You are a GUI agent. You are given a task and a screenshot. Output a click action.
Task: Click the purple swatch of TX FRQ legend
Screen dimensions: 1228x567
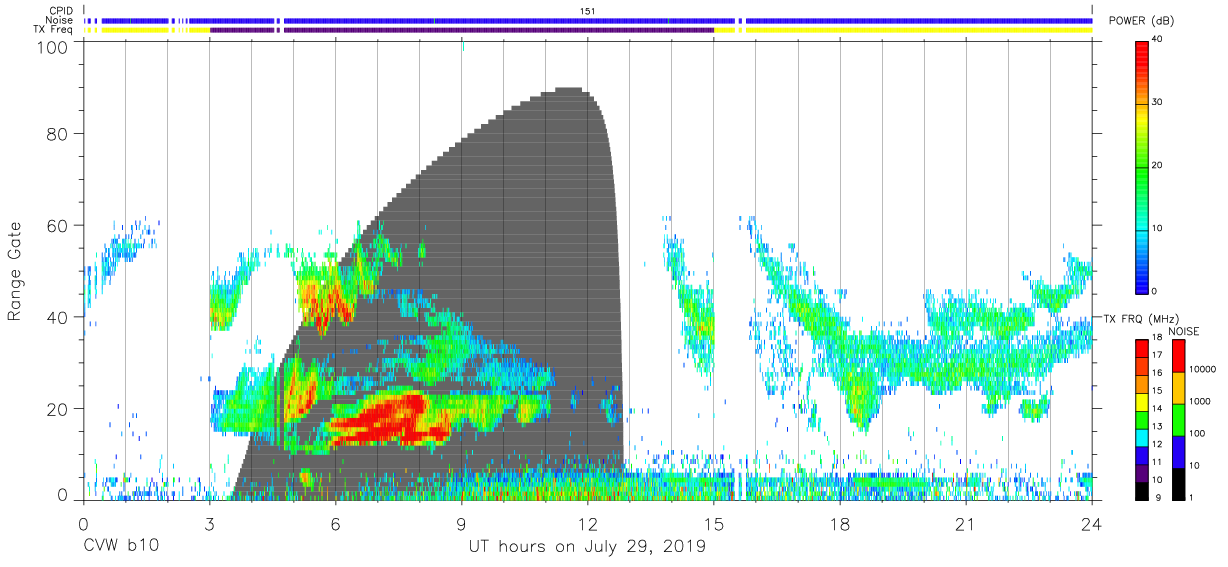(1141, 474)
